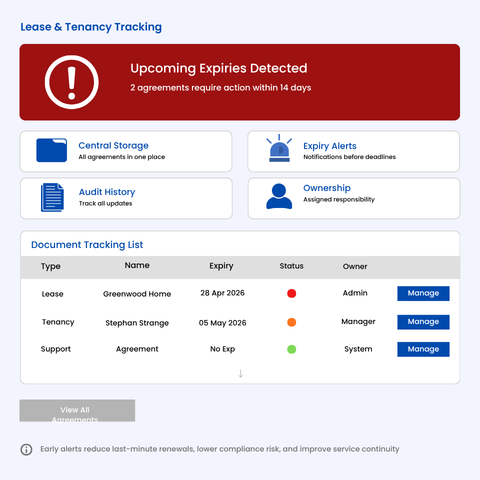
Task: Select the Greenwood Home name cell
Action: (x=137, y=294)
